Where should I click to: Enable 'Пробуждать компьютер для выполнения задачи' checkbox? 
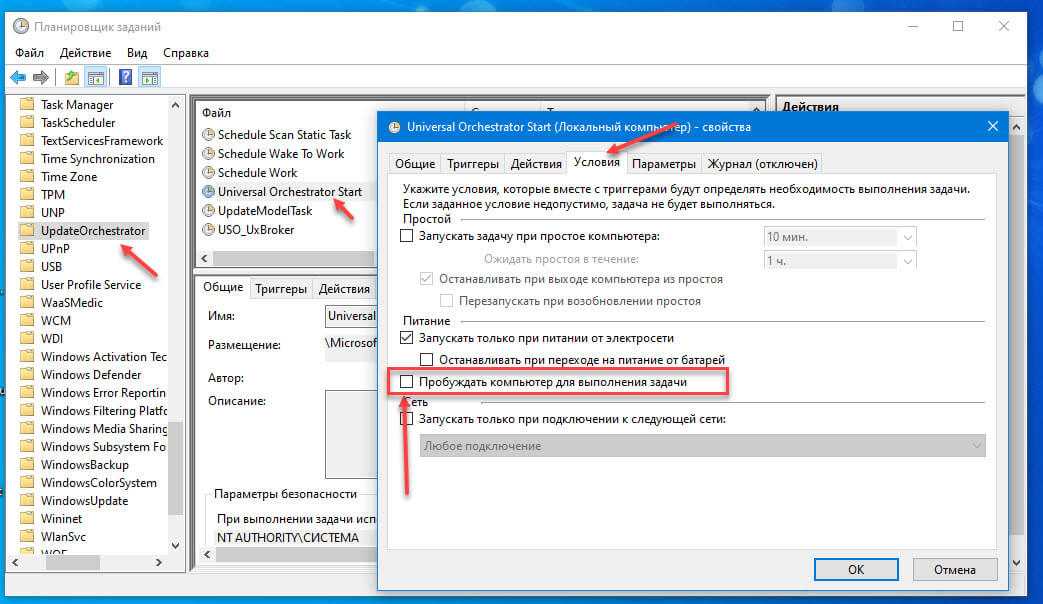coord(406,382)
